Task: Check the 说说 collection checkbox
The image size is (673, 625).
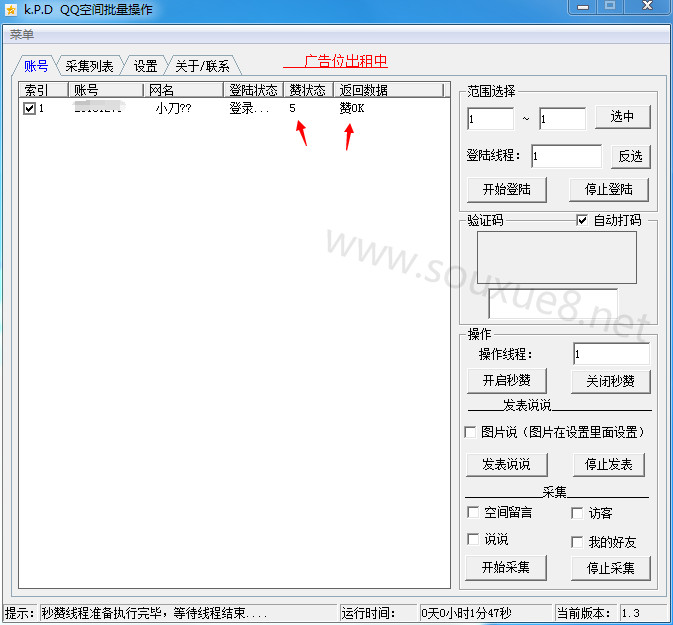Action: pyautogui.click(x=473, y=539)
